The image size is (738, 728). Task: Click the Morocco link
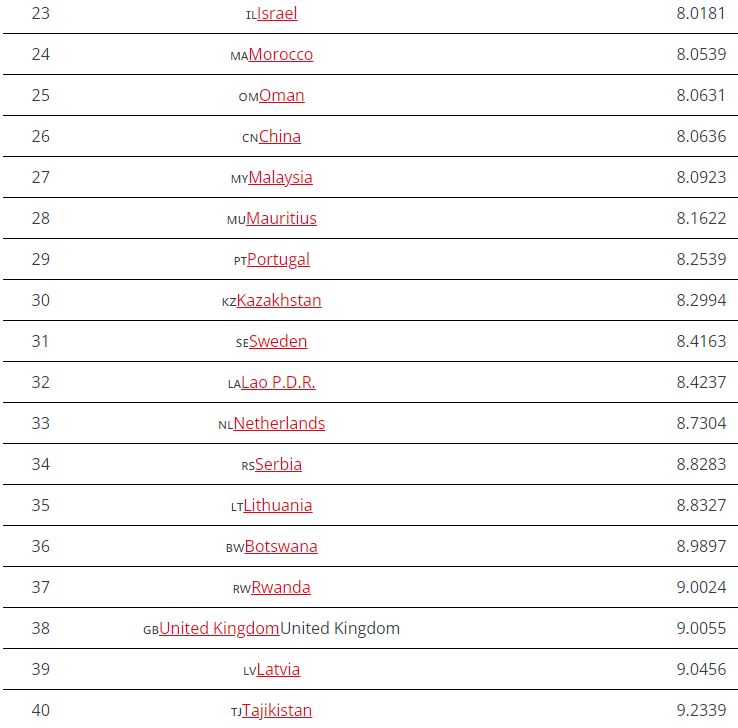[280, 54]
